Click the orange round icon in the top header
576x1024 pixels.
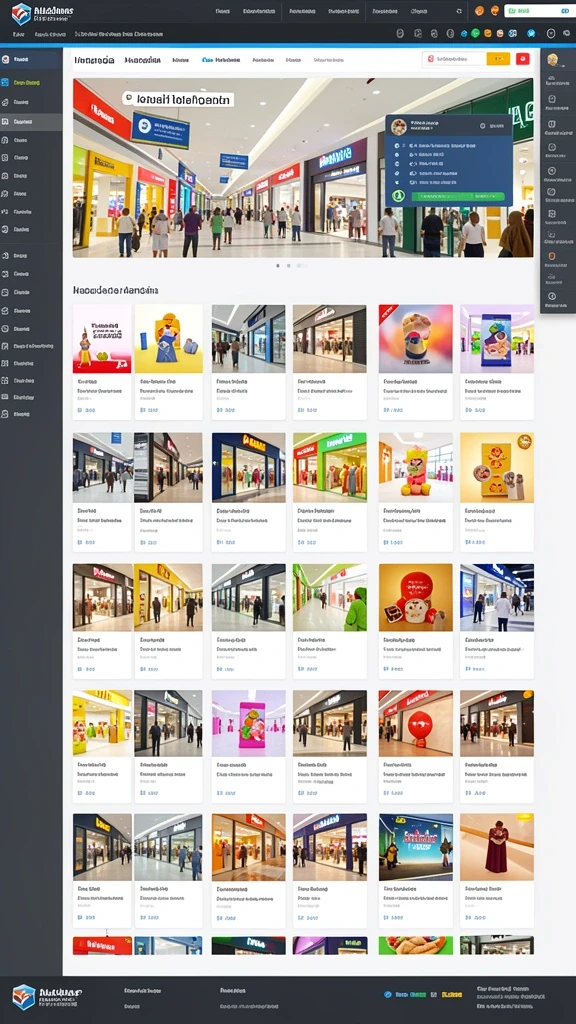click(x=479, y=11)
